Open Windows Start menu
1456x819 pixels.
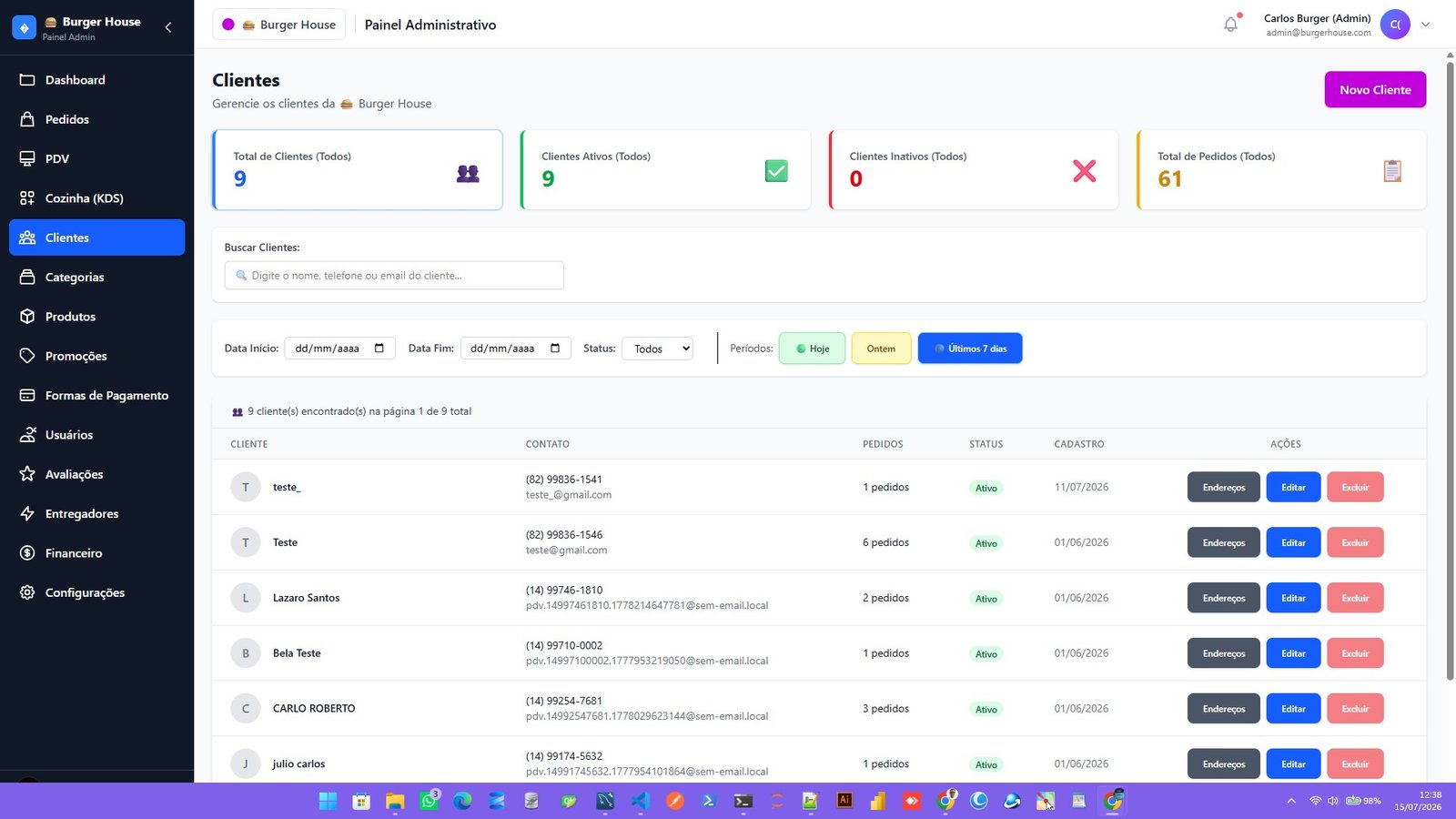tap(328, 801)
